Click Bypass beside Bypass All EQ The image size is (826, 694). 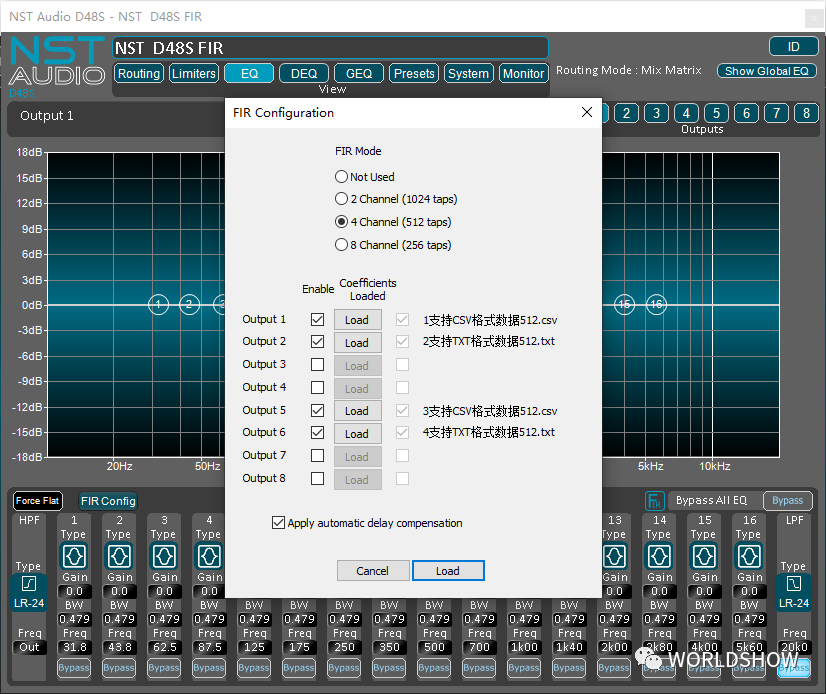(x=788, y=501)
